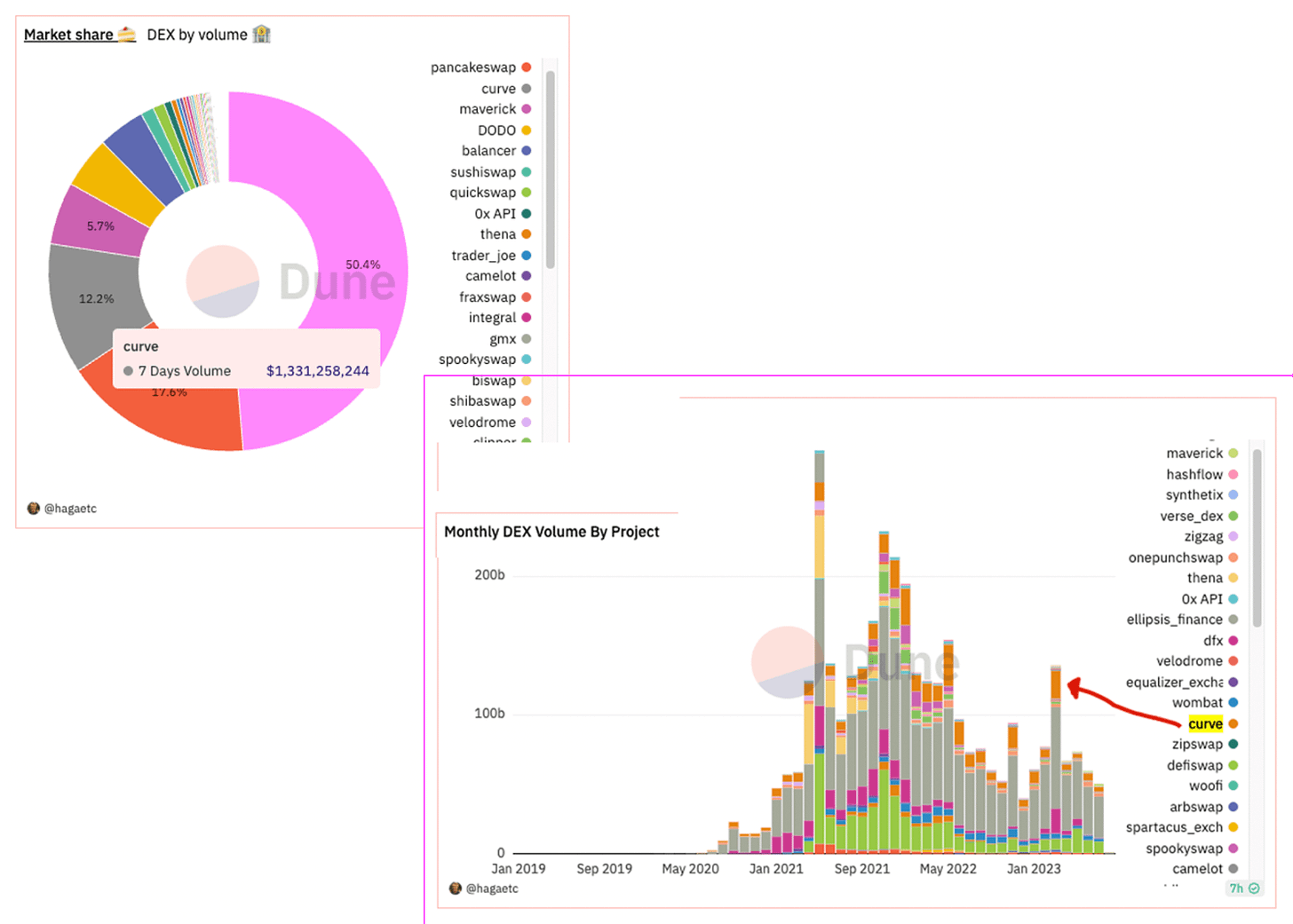
Task: Select spookyswap in the pie chart legend
Action: (485, 359)
